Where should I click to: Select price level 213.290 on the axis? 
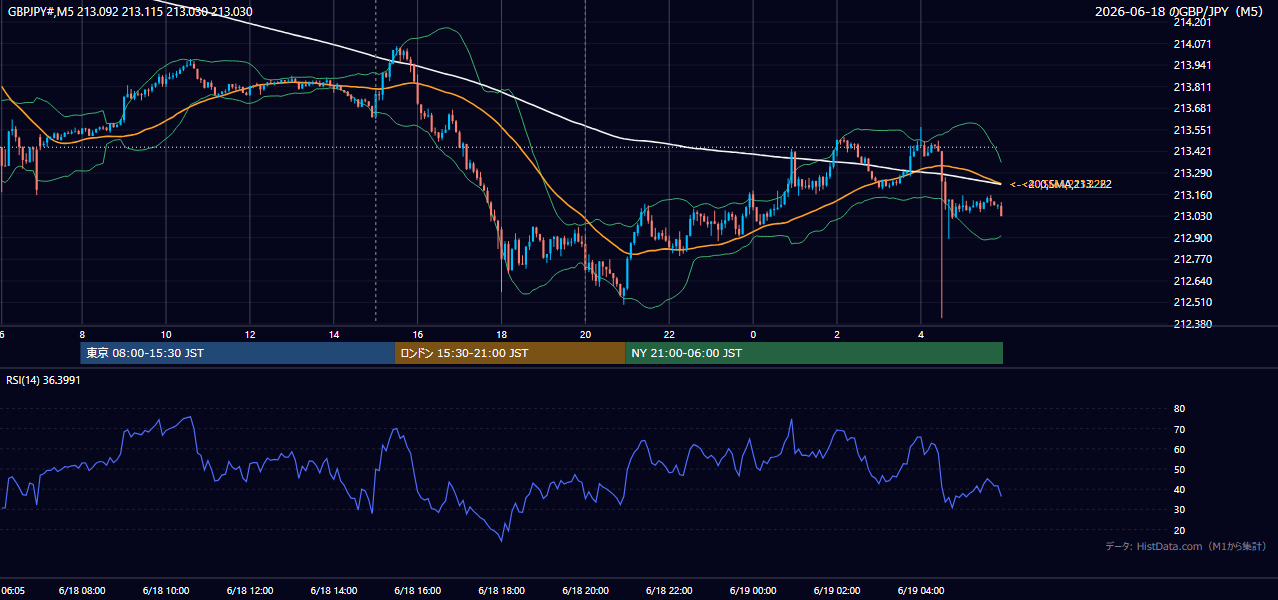[x=1192, y=173]
